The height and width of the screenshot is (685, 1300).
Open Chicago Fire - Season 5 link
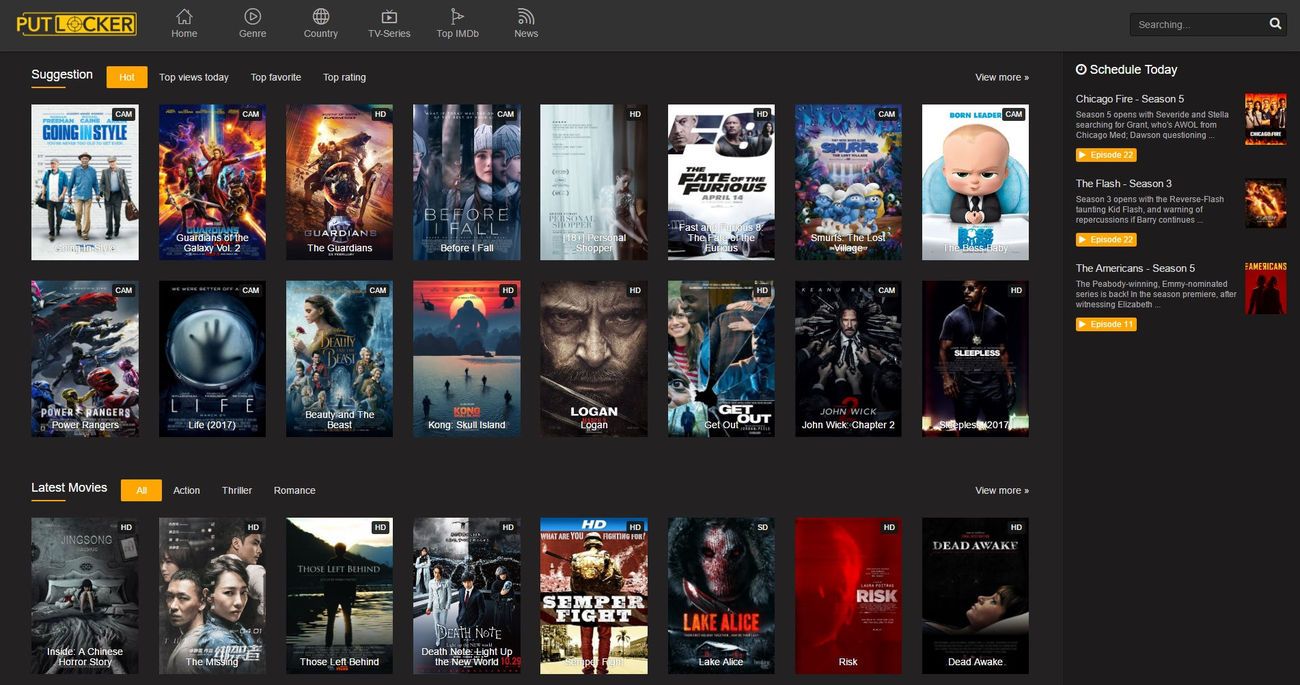(x=1130, y=99)
